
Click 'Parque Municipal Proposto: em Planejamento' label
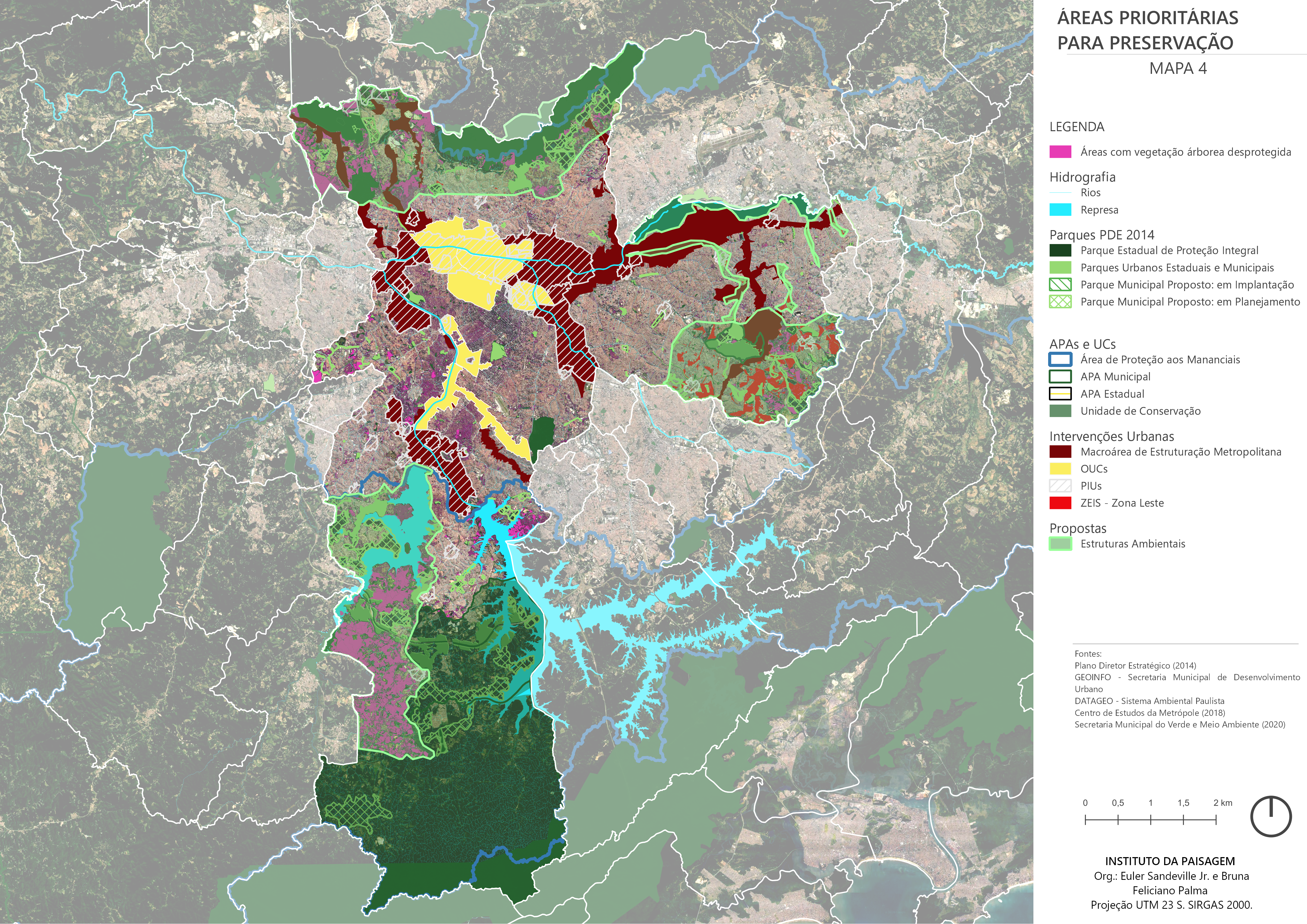point(1190,302)
